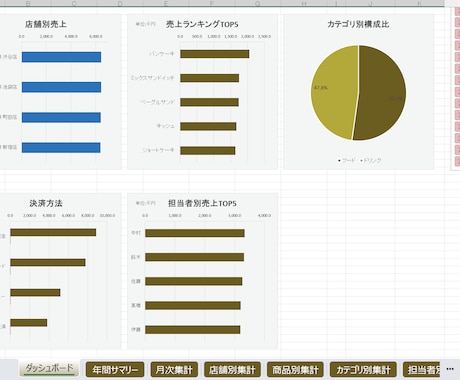The image size is (460, 380).
Task: Click the ベーグルサンド bar in the ranking chart
Action: point(209,102)
